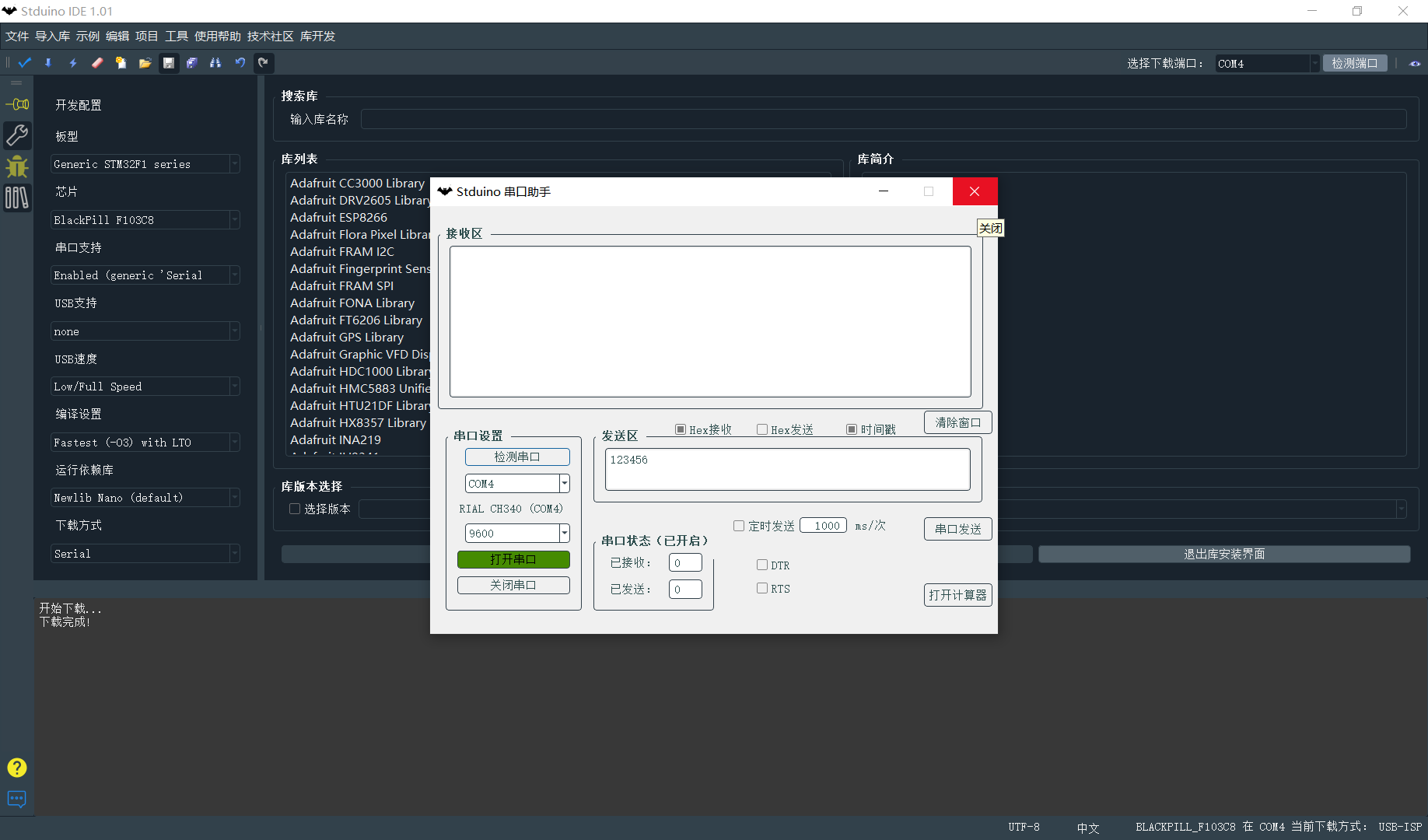Open the Enabled (generic 'Serial dropdown
1428x840 pixels.
[145, 275]
